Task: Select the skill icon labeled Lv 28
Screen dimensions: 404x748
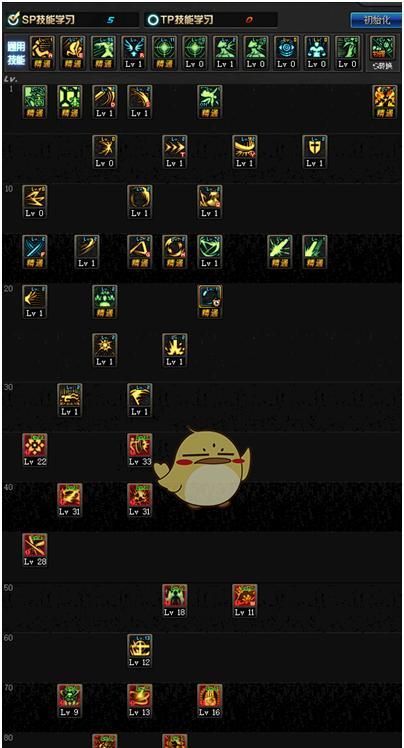Action: [35, 545]
